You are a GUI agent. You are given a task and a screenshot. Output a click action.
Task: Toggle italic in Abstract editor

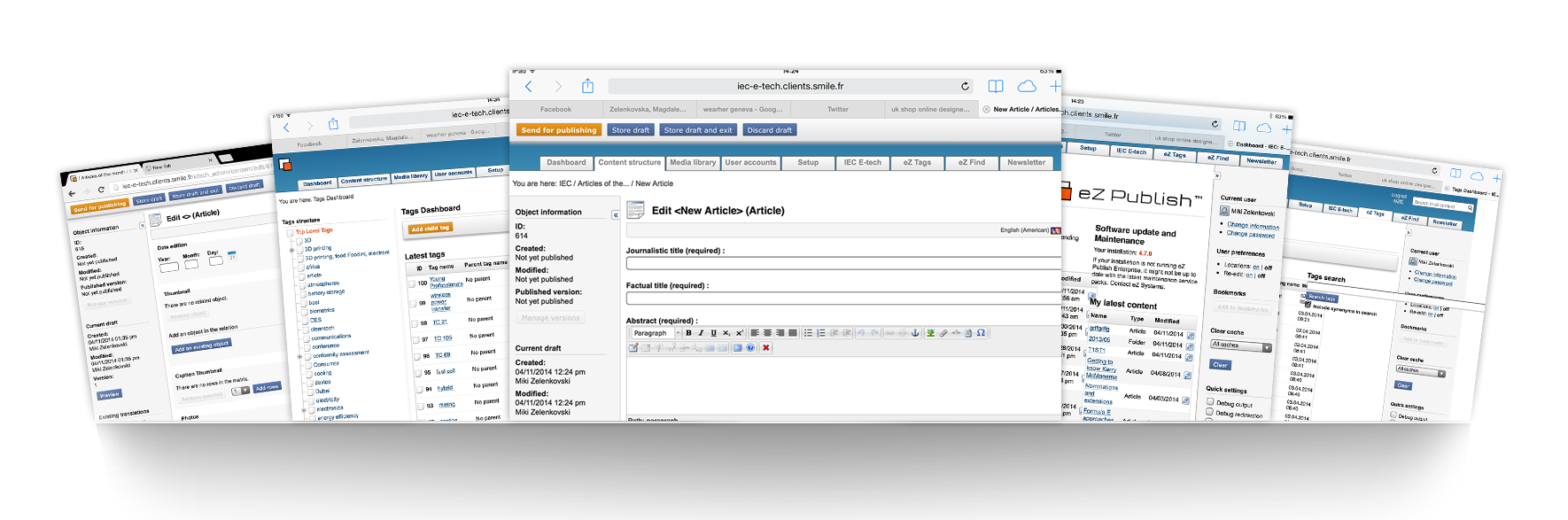[701, 333]
